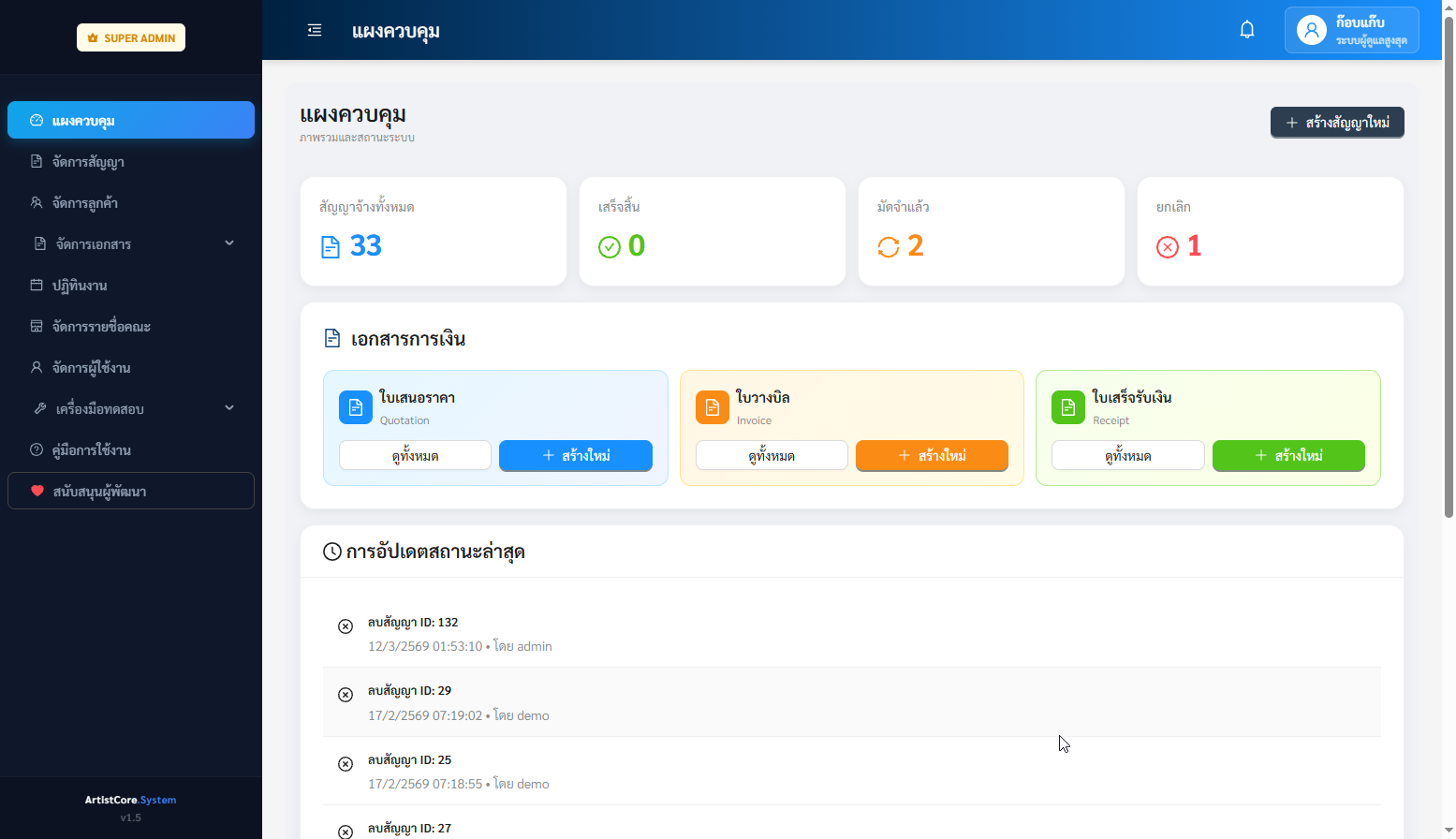Click the blue Quotation document icon

(x=355, y=407)
